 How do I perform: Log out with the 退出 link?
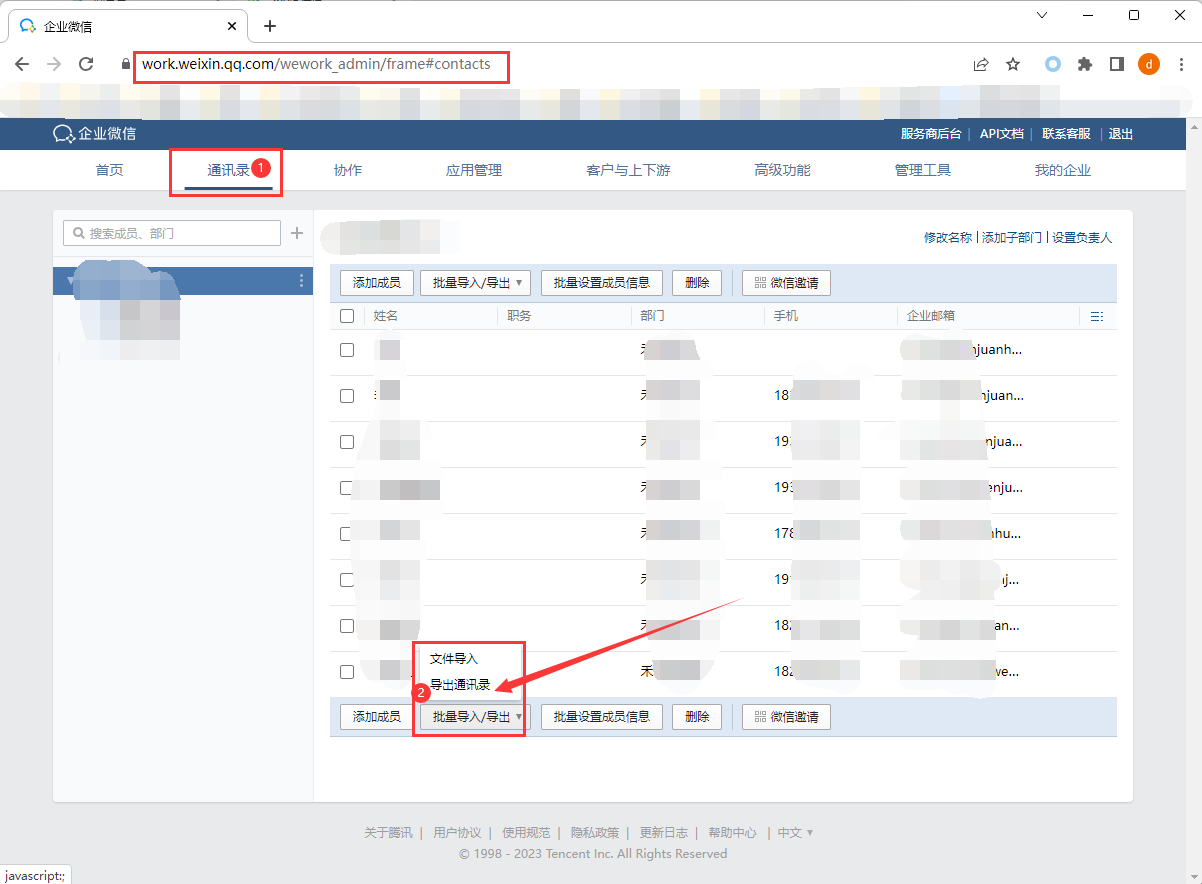(1121, 134)
